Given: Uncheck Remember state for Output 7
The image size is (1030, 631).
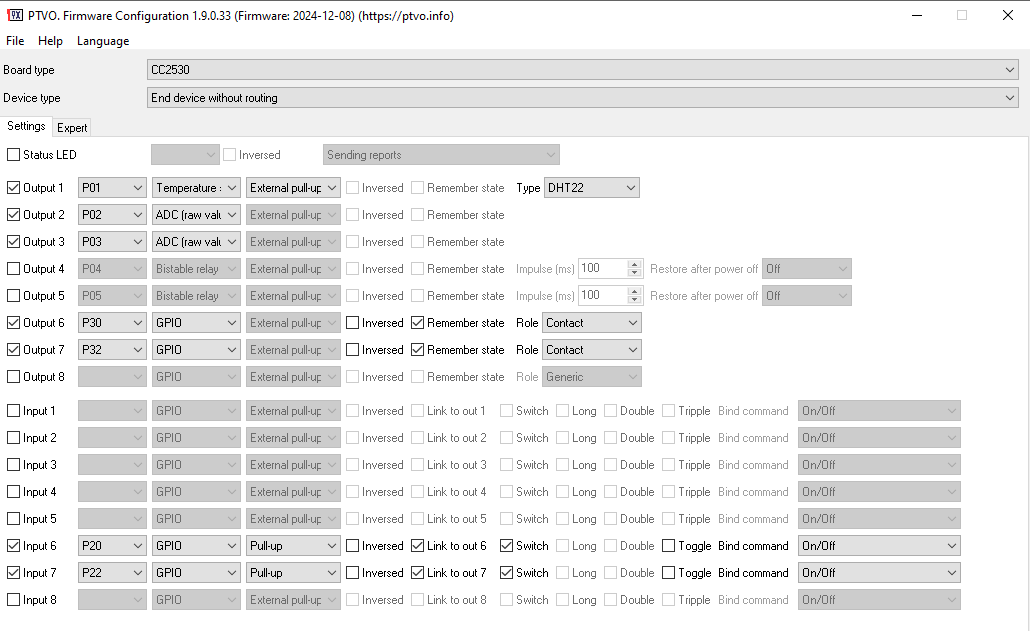Looking at the screenshot, I should (x=418, y=349).
